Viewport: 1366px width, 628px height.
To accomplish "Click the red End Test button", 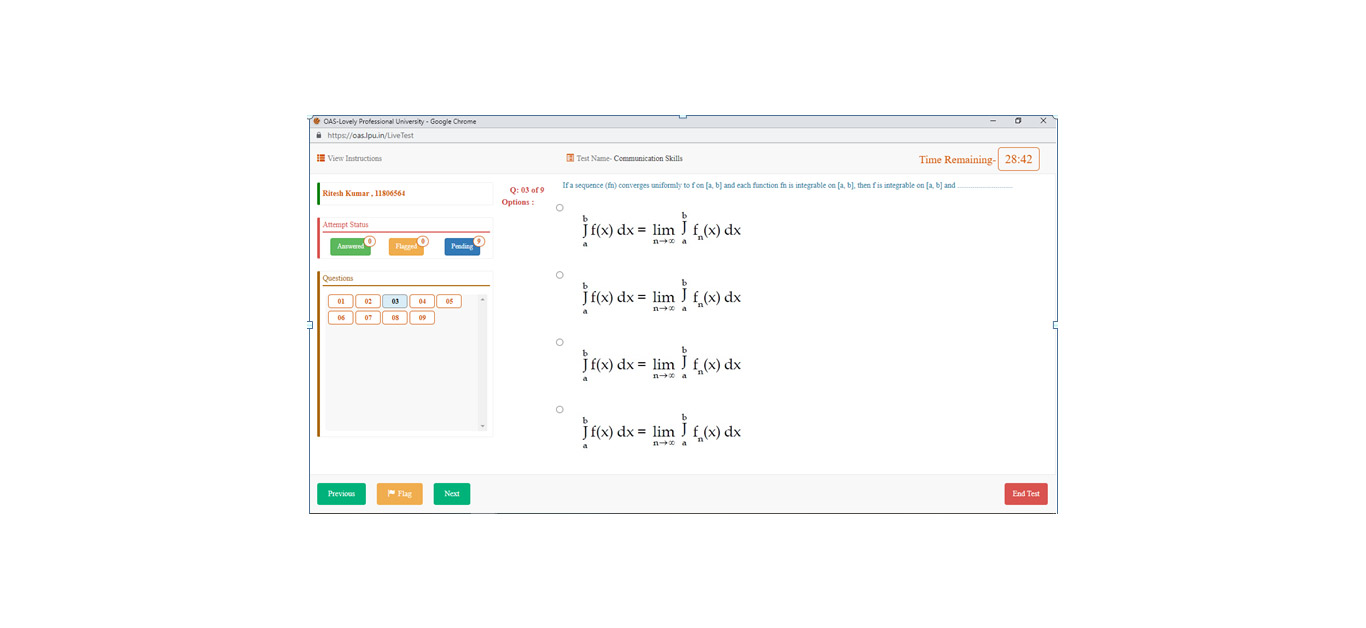I will 1026,494.
